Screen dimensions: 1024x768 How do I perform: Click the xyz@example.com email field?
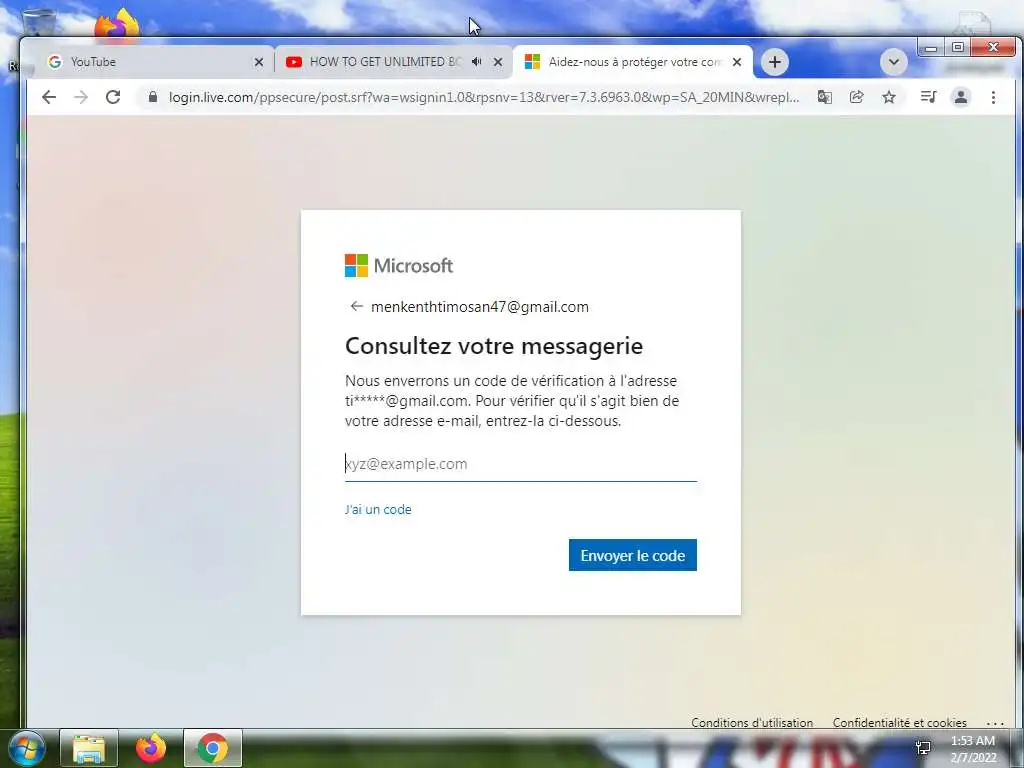click(520, 464)
